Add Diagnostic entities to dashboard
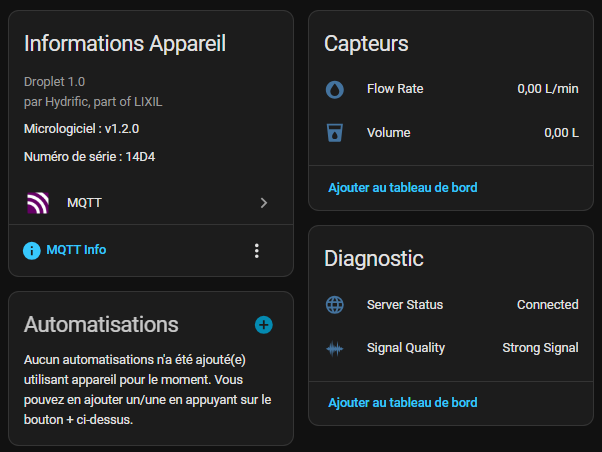This screenshot has height=452, width=602. [x=403, y=402]
